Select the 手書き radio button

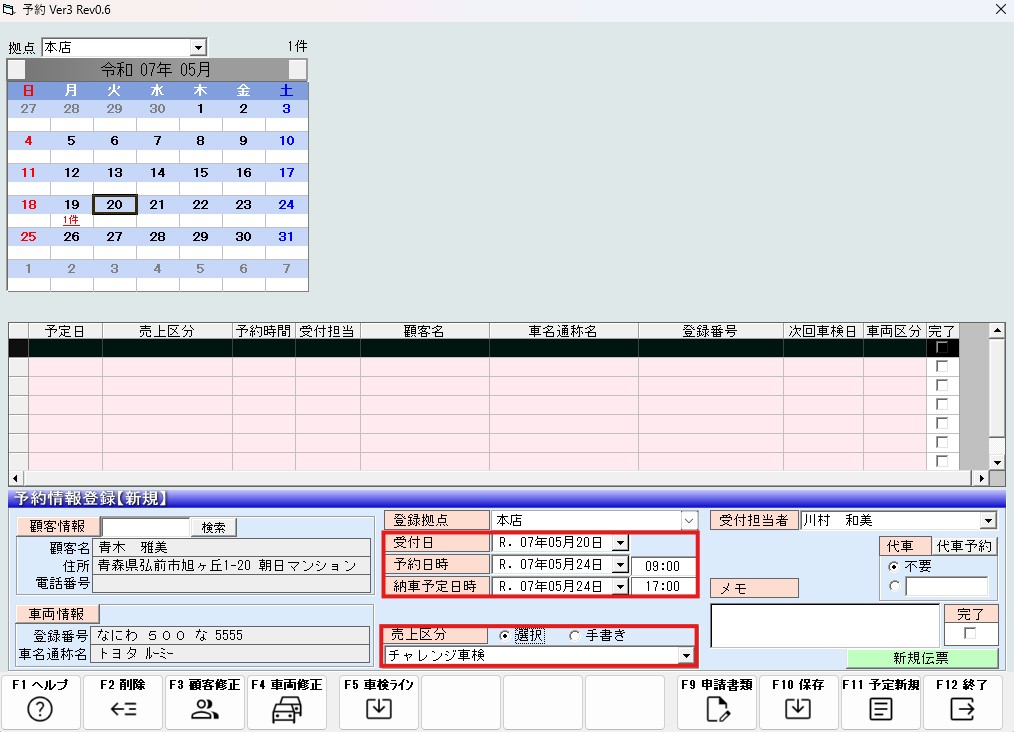click(x=574, y=636)
